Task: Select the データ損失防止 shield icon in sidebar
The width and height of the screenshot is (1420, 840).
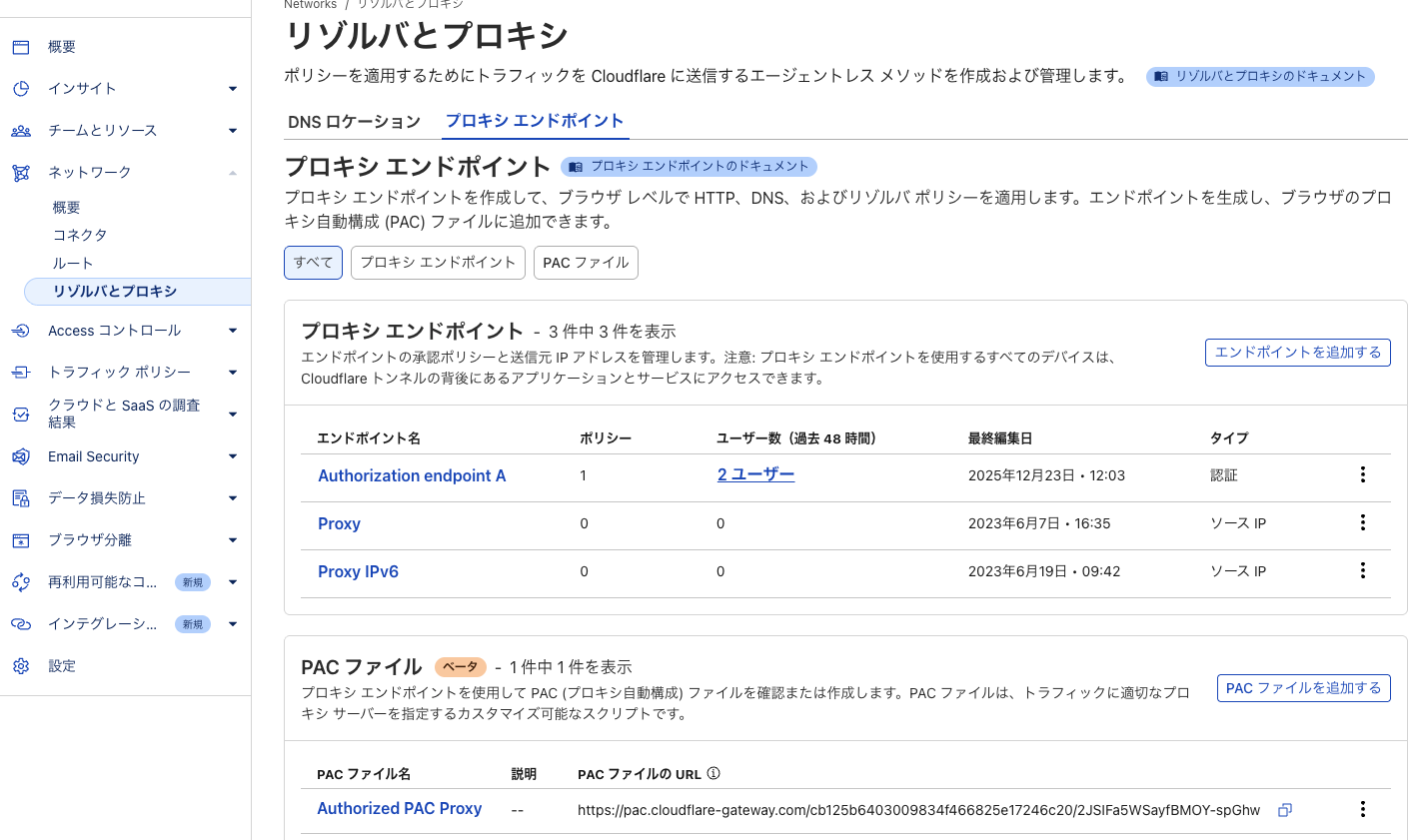Action: coord(21,497)
